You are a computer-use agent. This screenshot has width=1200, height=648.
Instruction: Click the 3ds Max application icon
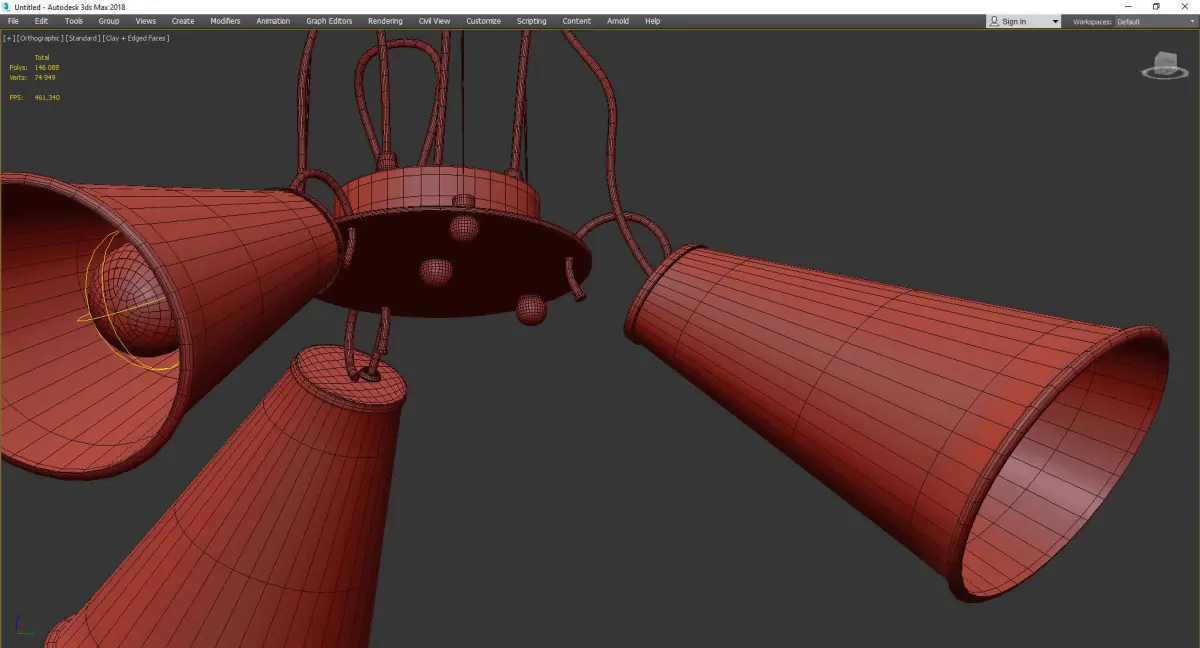7,6
